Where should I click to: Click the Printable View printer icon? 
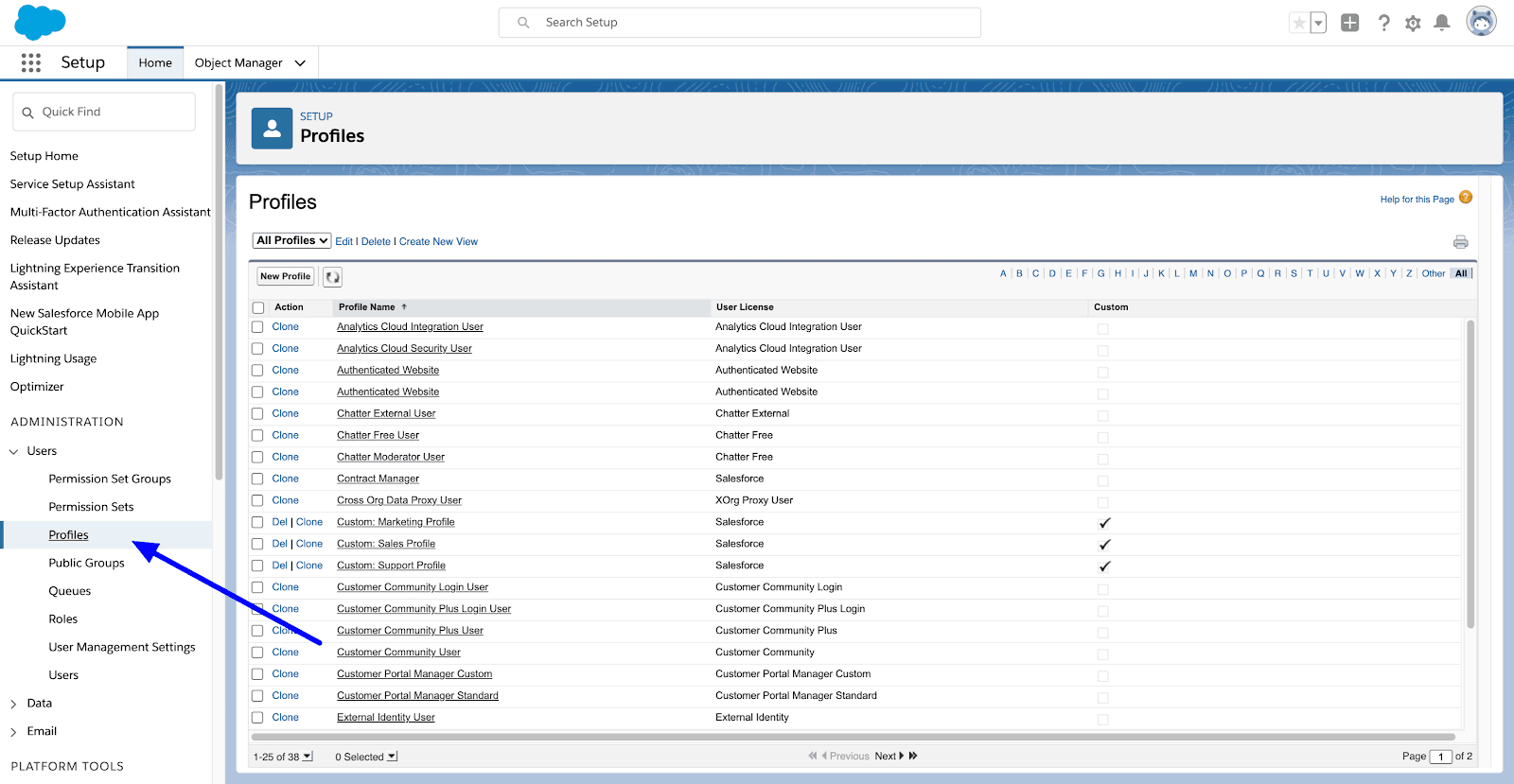pos(1461,242)
